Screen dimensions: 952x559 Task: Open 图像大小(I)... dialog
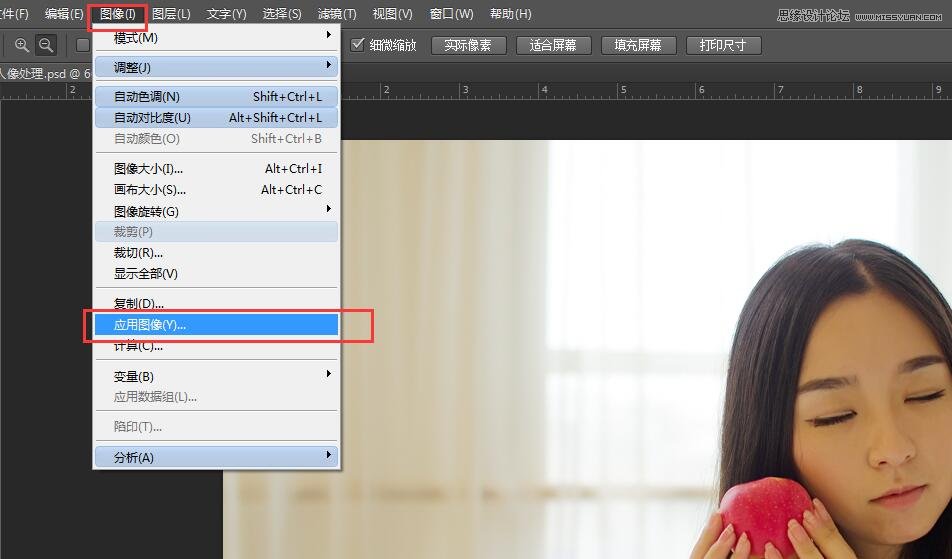pyautogui.click(x=215, y=169)
